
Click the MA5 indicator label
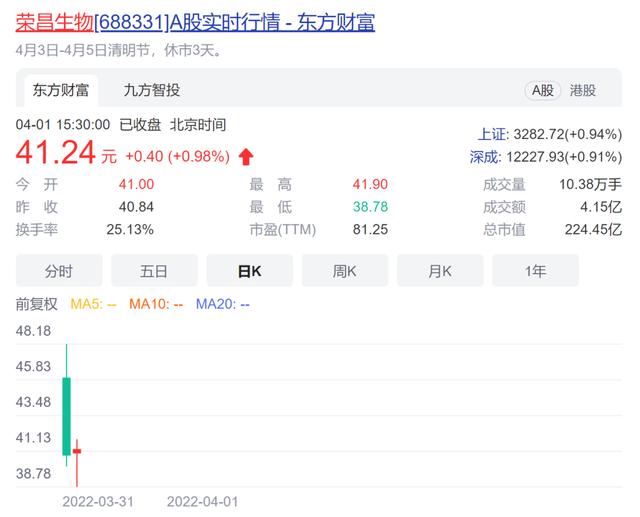coord(93,304)
